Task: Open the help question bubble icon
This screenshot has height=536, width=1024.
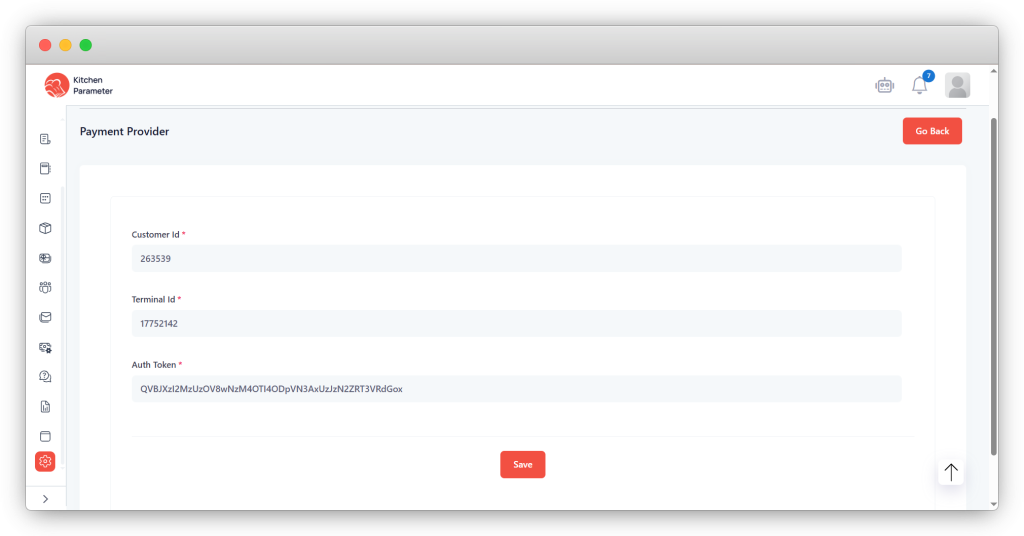Action: (45, 377)
